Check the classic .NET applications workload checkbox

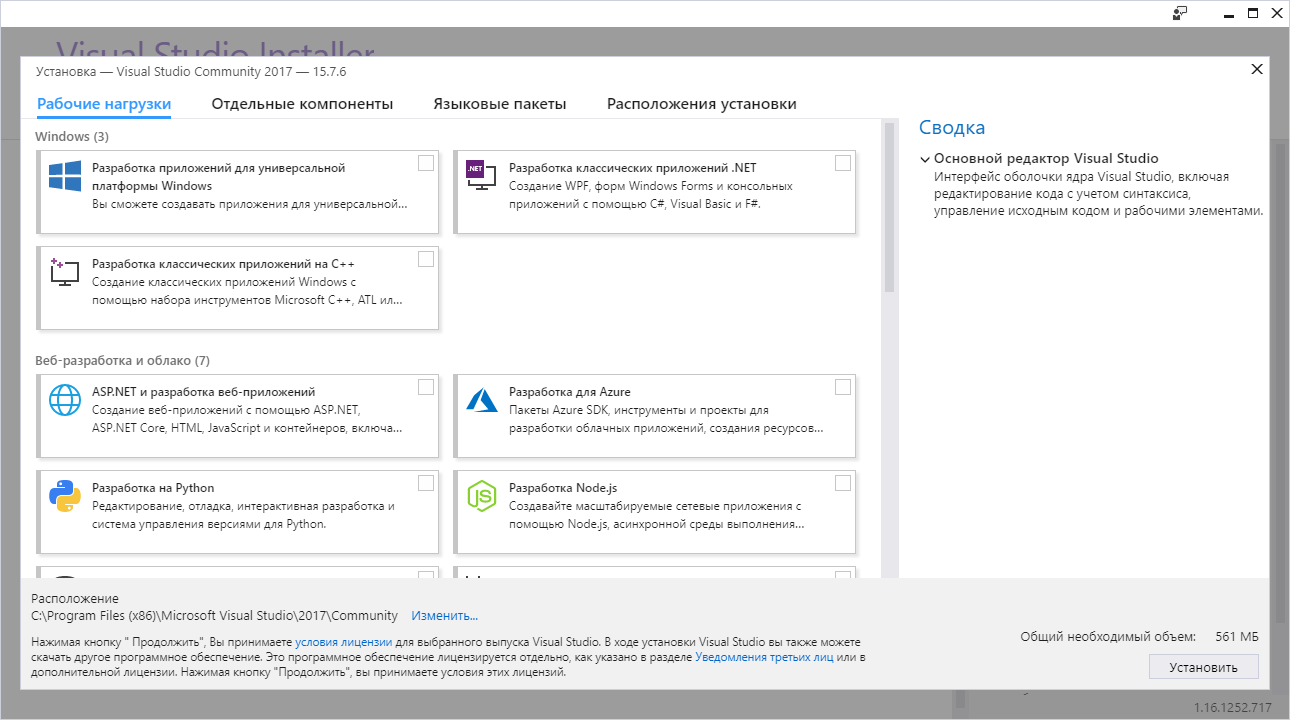843,163
